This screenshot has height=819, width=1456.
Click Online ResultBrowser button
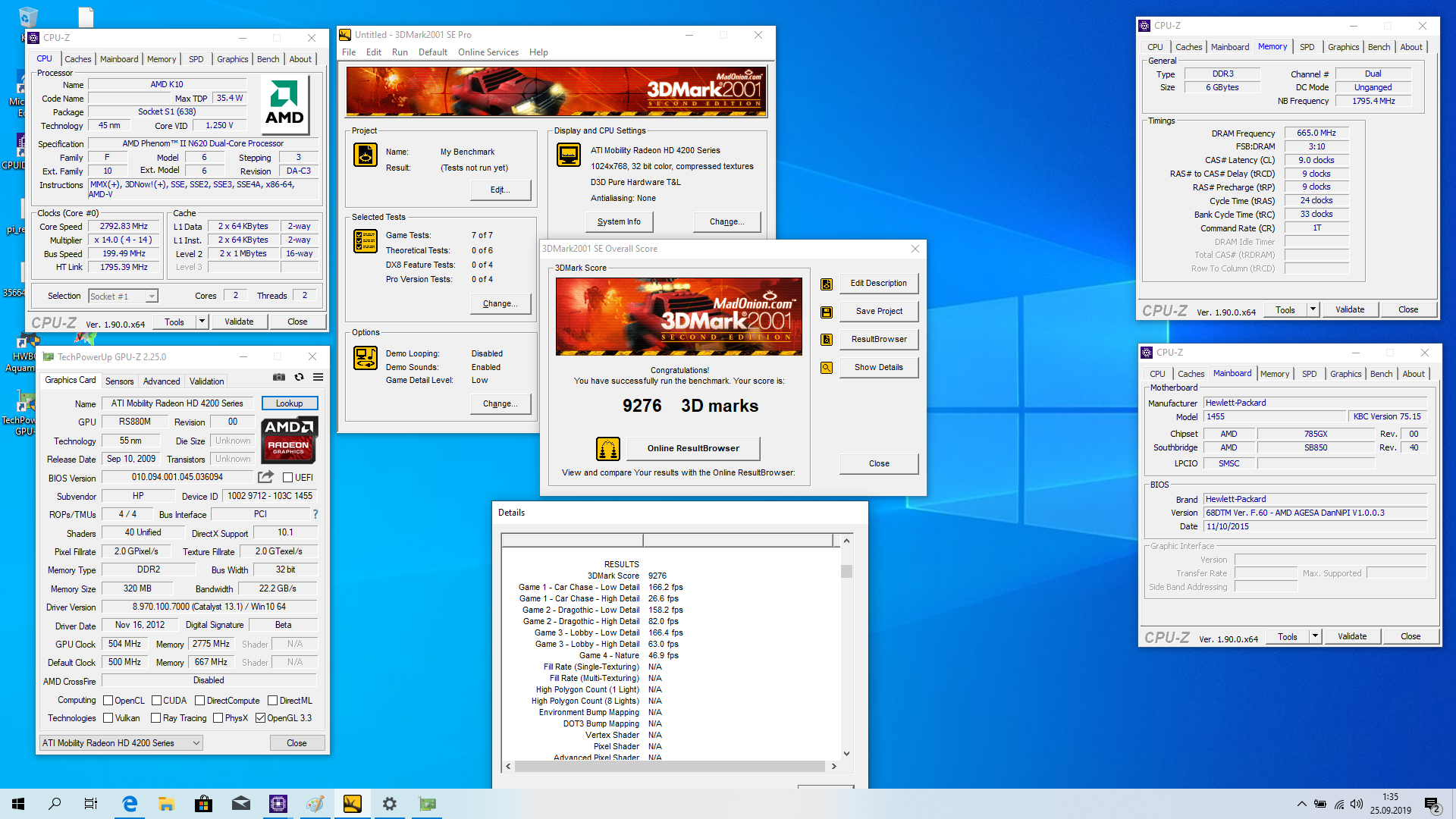coord(693,448)
